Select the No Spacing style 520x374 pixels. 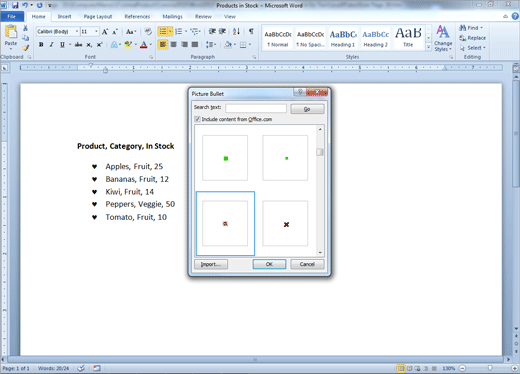click(x=310, y=38)
